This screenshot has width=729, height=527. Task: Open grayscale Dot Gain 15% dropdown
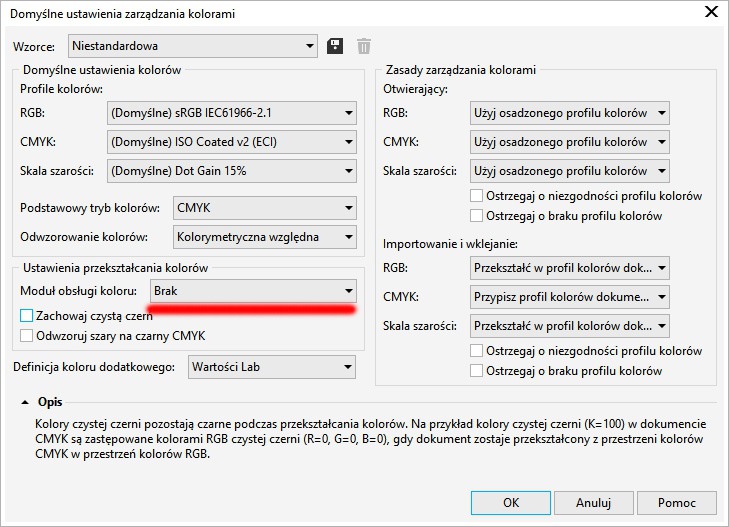[231, 171]
